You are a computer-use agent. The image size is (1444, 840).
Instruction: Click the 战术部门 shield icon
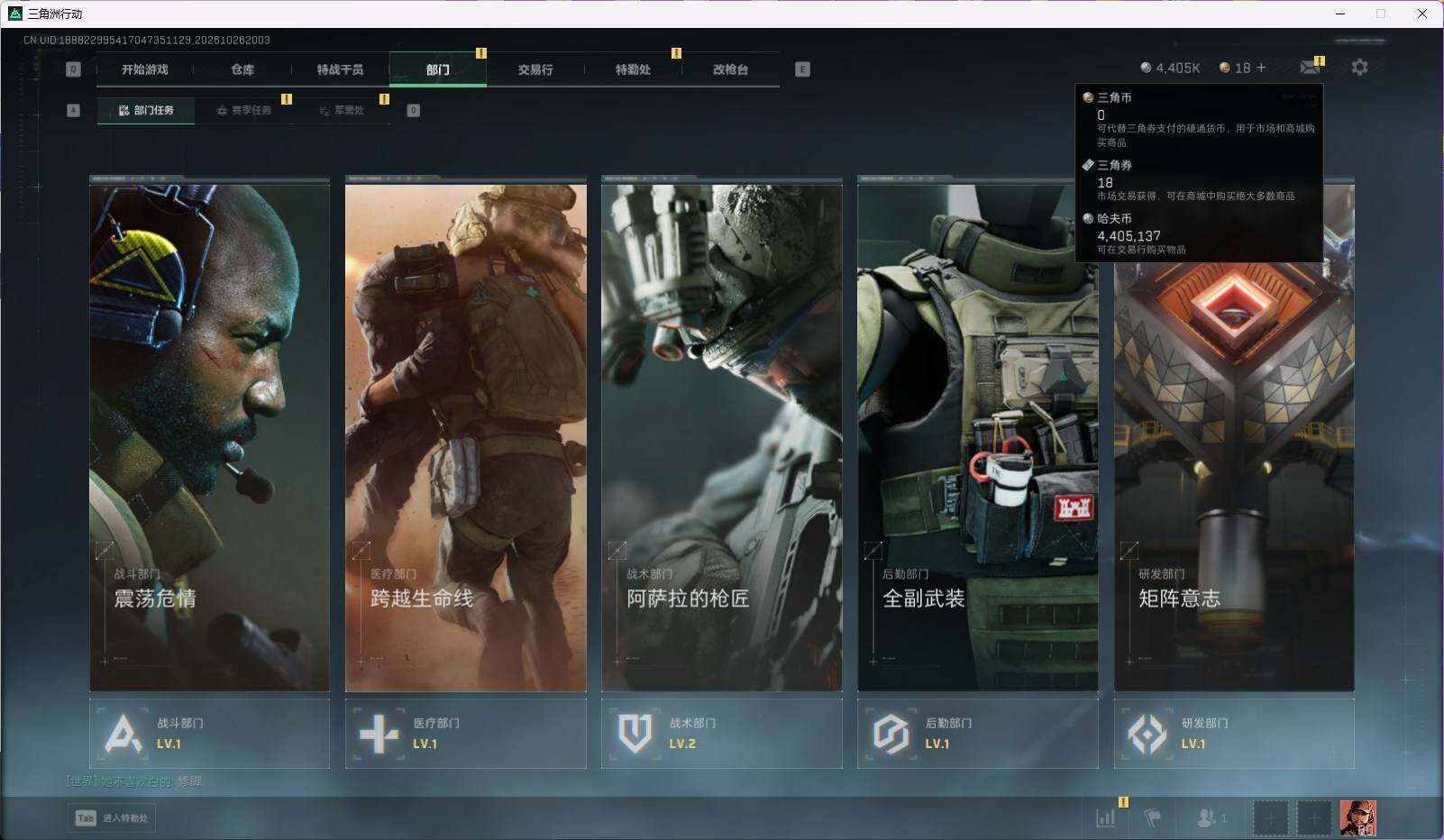click(x=635, y=734)
